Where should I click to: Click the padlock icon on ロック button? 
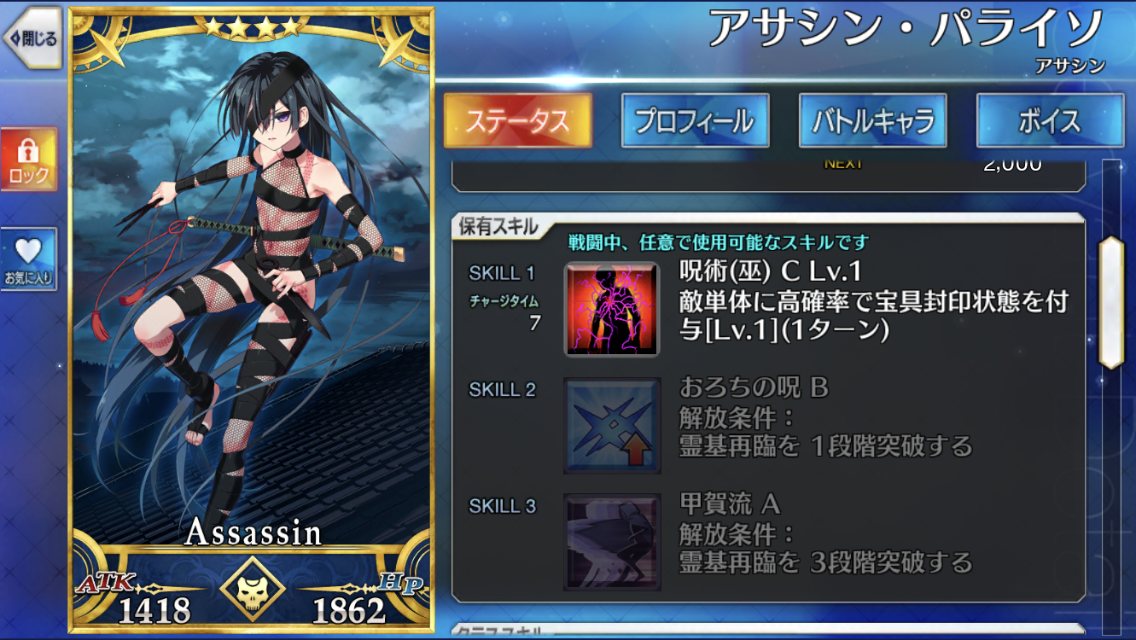click(28, 150)
